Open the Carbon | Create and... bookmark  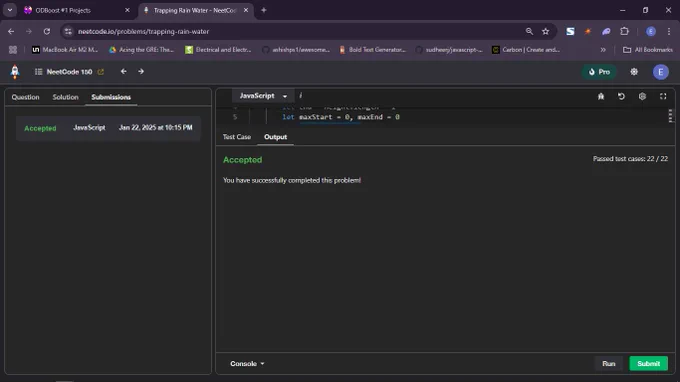[526, 50]
